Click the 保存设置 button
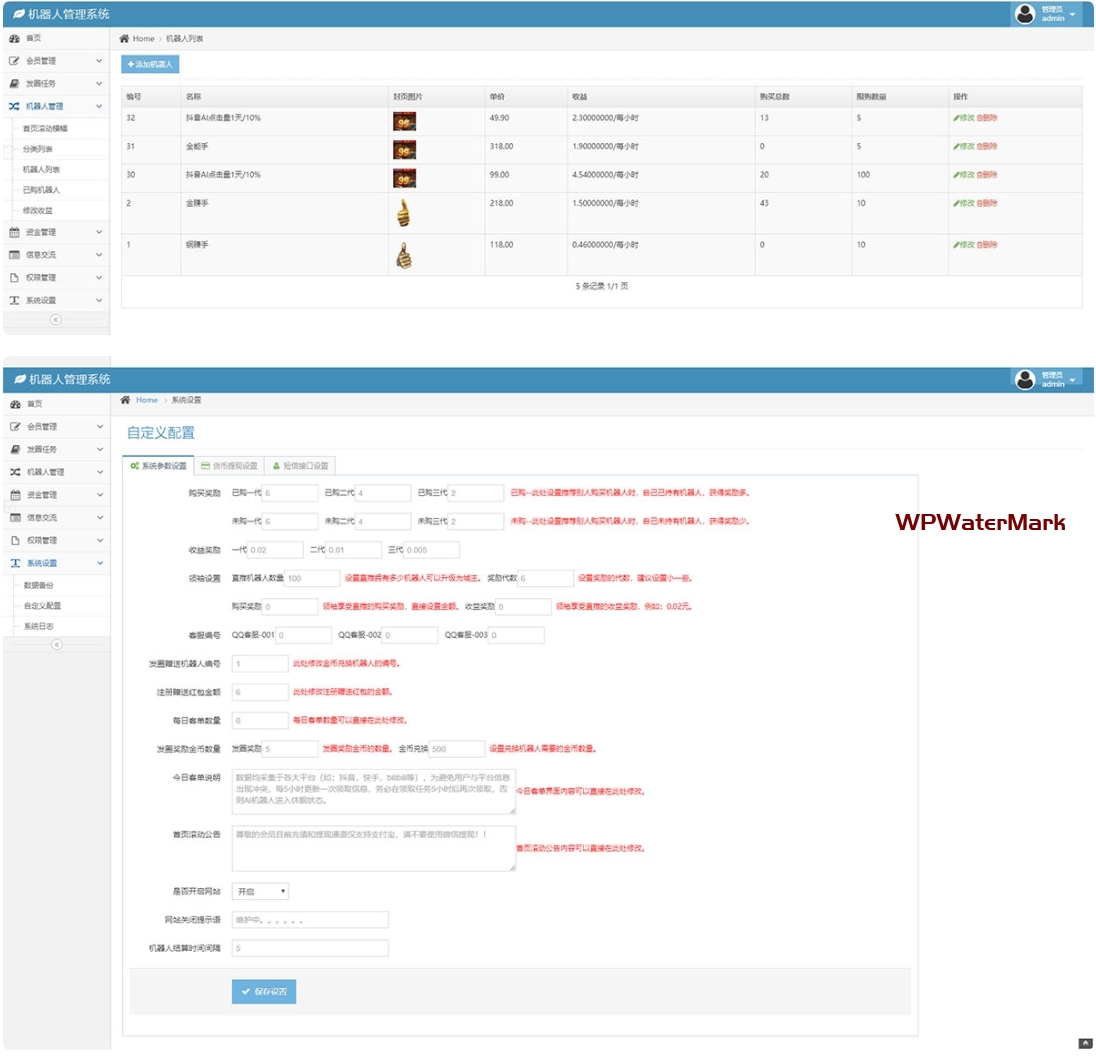The height and width of the screenshot is (1061, 1096). [x=264, y=992]
